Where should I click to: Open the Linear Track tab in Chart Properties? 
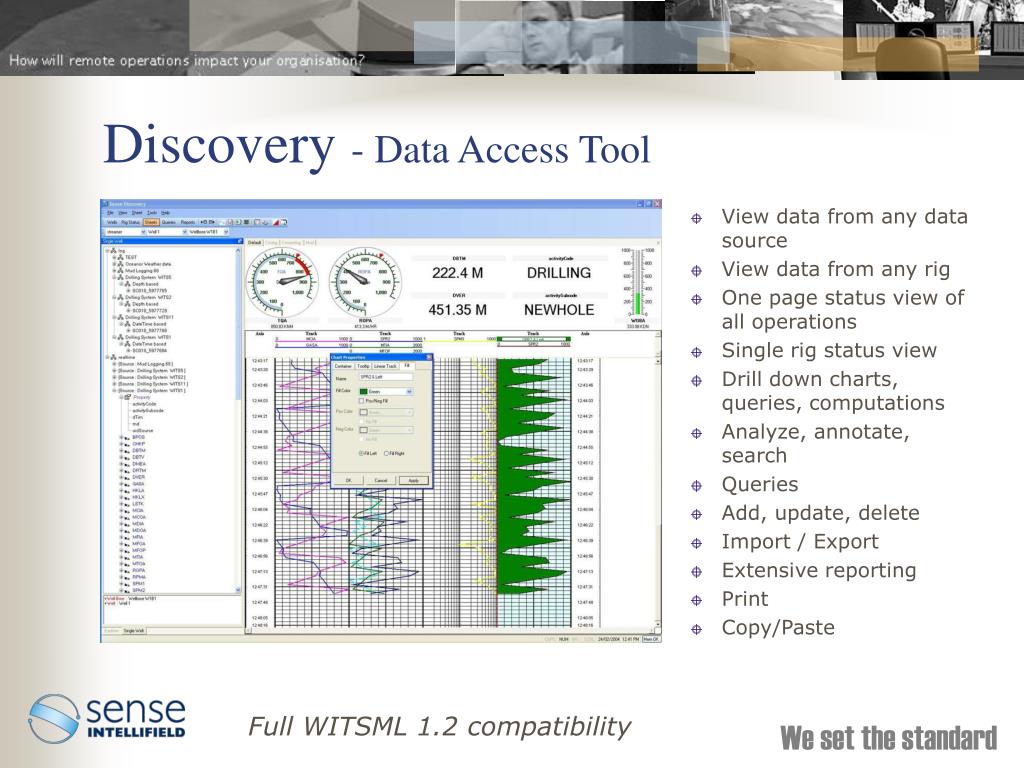[385, 366]
